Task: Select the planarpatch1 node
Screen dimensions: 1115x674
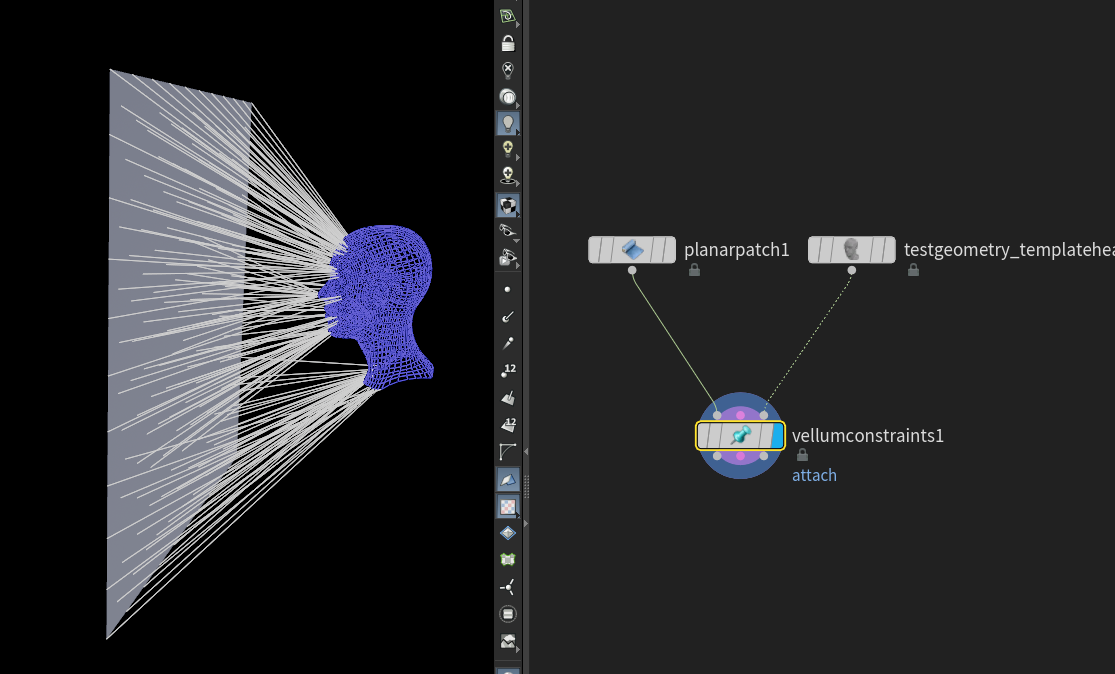Action: pyautogui.click(x=632, y=250)
